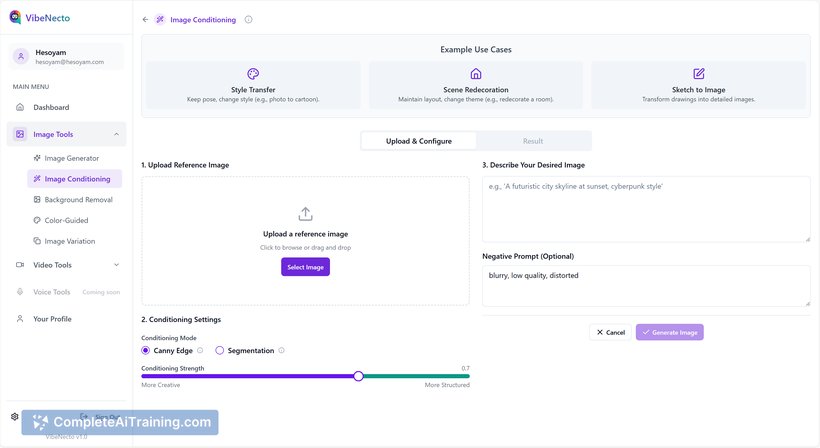Click the Conditioning Strength slider handle
820x448 pixels.
point(358,376)
